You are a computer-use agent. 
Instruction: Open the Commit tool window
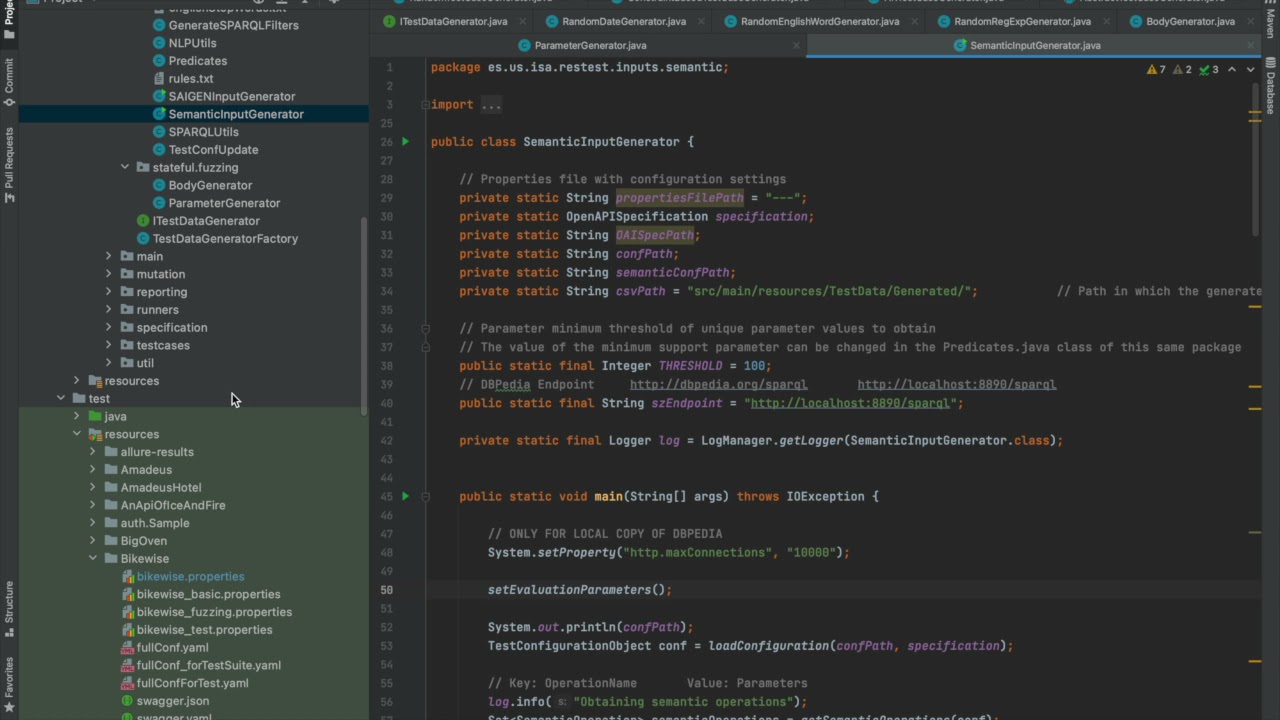tap(9, 82)
